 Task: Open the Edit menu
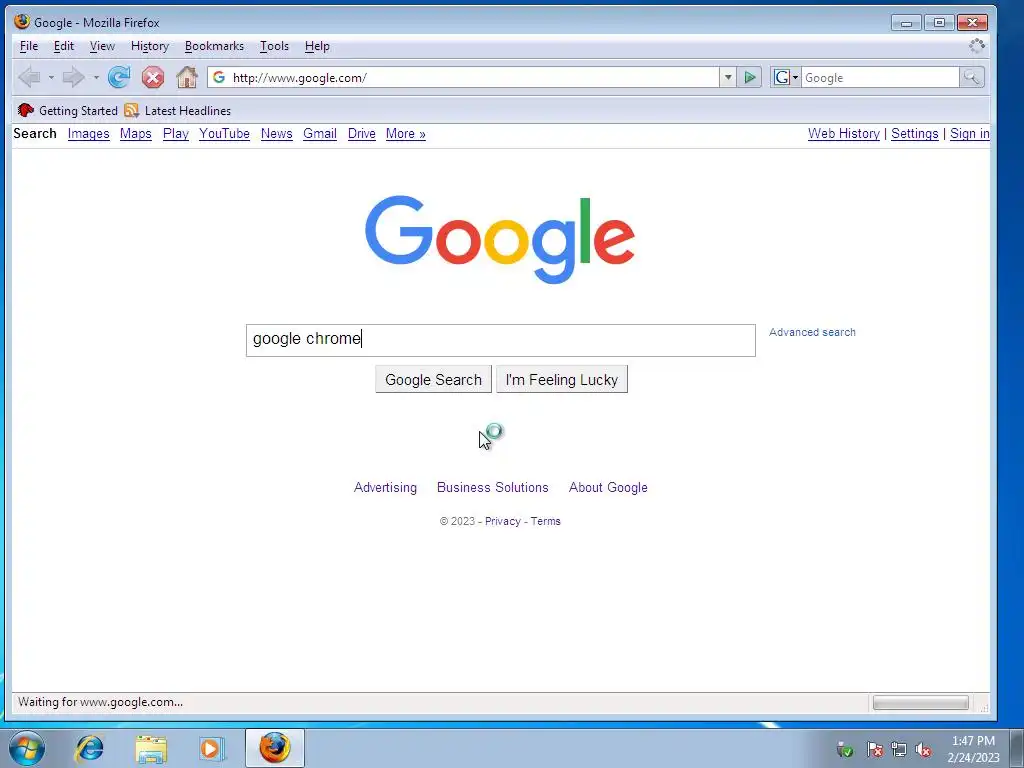click(x=63, y=46)
